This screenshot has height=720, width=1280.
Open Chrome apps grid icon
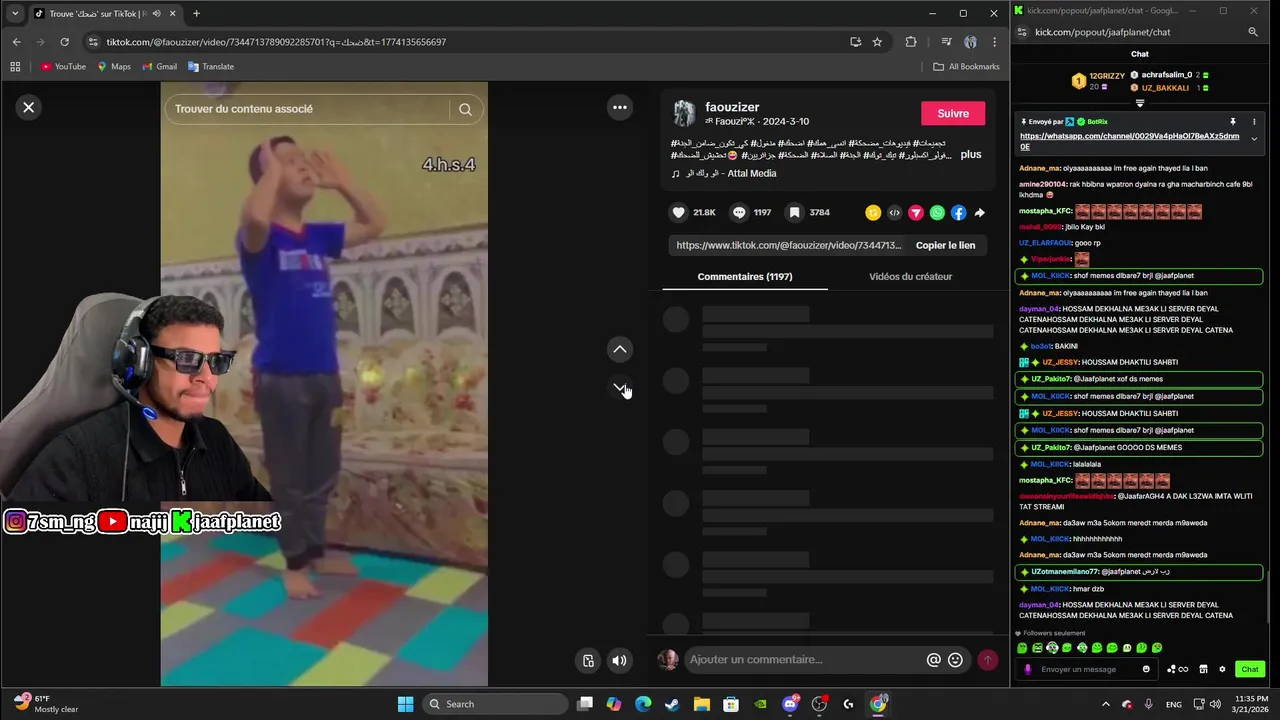[15, 67]
